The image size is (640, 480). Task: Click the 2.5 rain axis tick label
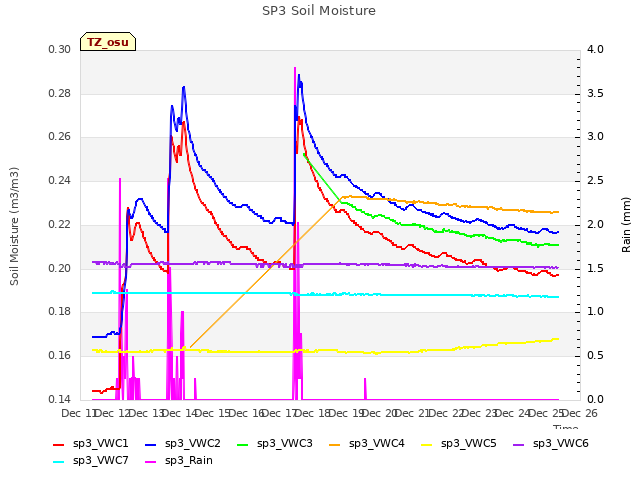tap(595, 180)
